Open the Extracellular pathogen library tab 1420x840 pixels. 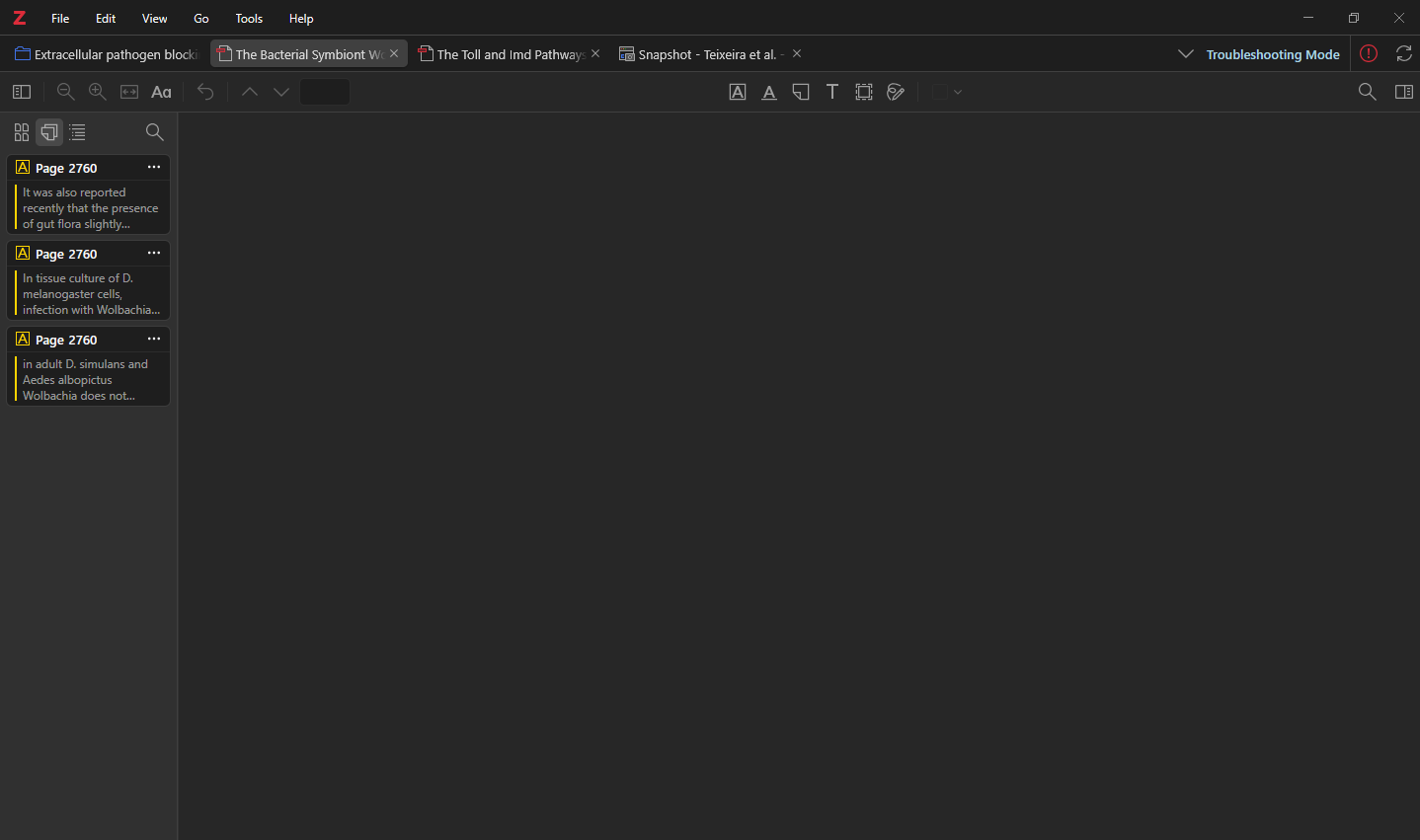[x=107, y=54]
